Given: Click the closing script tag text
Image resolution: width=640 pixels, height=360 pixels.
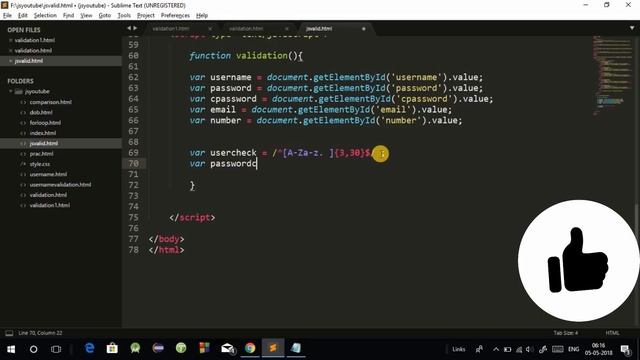Looking at the screenshot, I should pos(192,218).
